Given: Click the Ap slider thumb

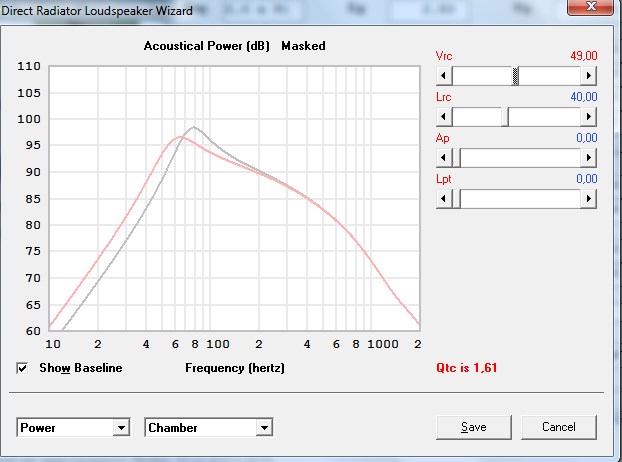Looking at the screenshot, I should (456, 158).
